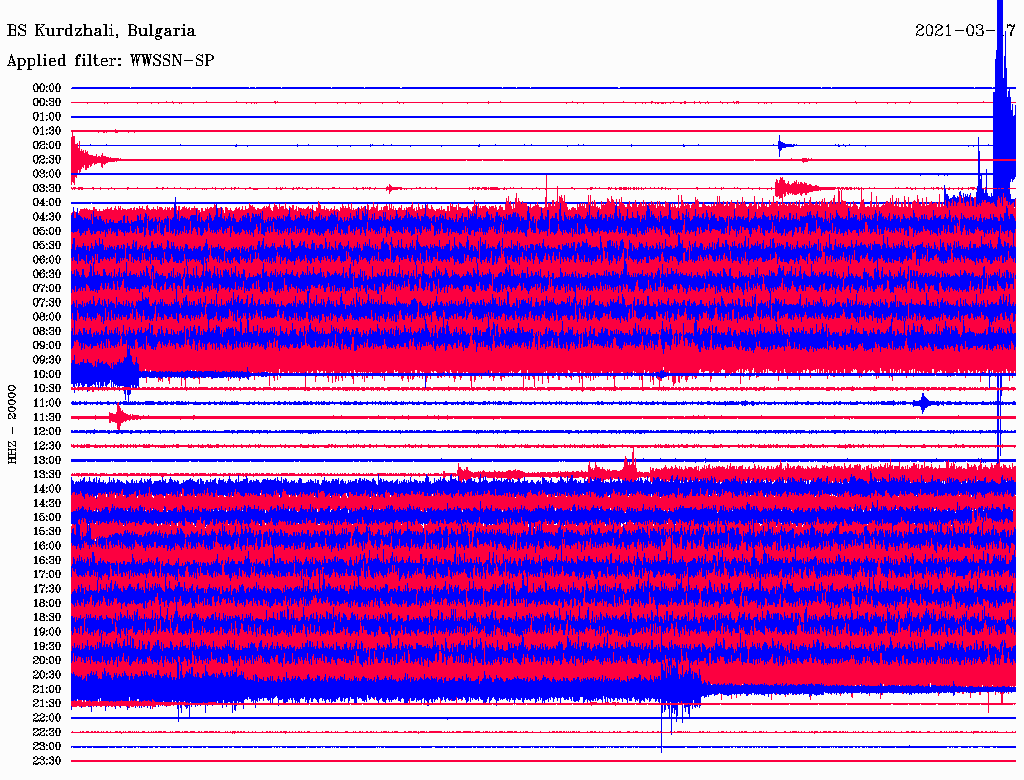Select the blue event on the 11:00 trace
Image resolution: width=1024 pixels, height=780 pixels.
tap(922, 403)
